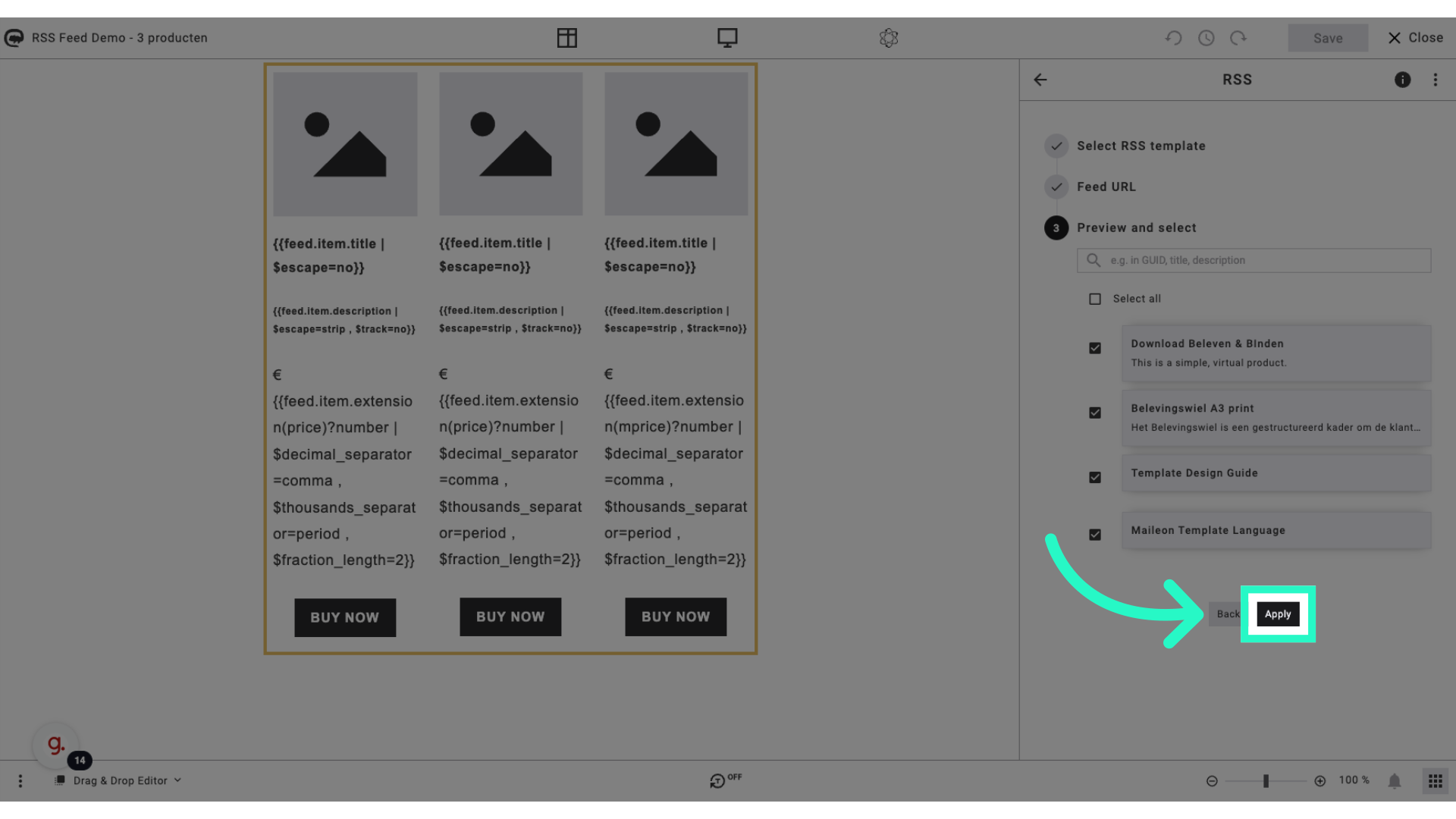The width and height of the screenshot is (1456, 819).
Task: Select the Maileon Template Language card
Action: (1276, 530)
